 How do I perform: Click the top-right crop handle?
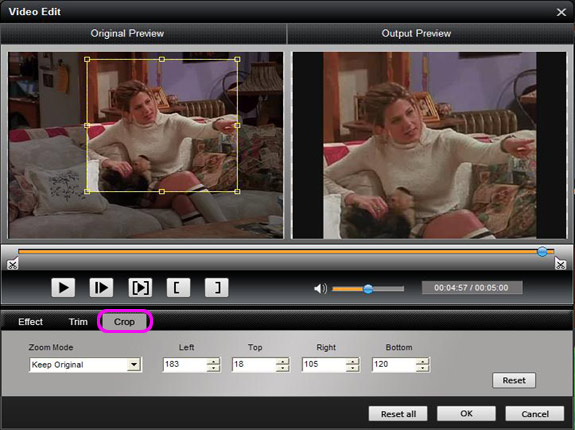[237, 59]
